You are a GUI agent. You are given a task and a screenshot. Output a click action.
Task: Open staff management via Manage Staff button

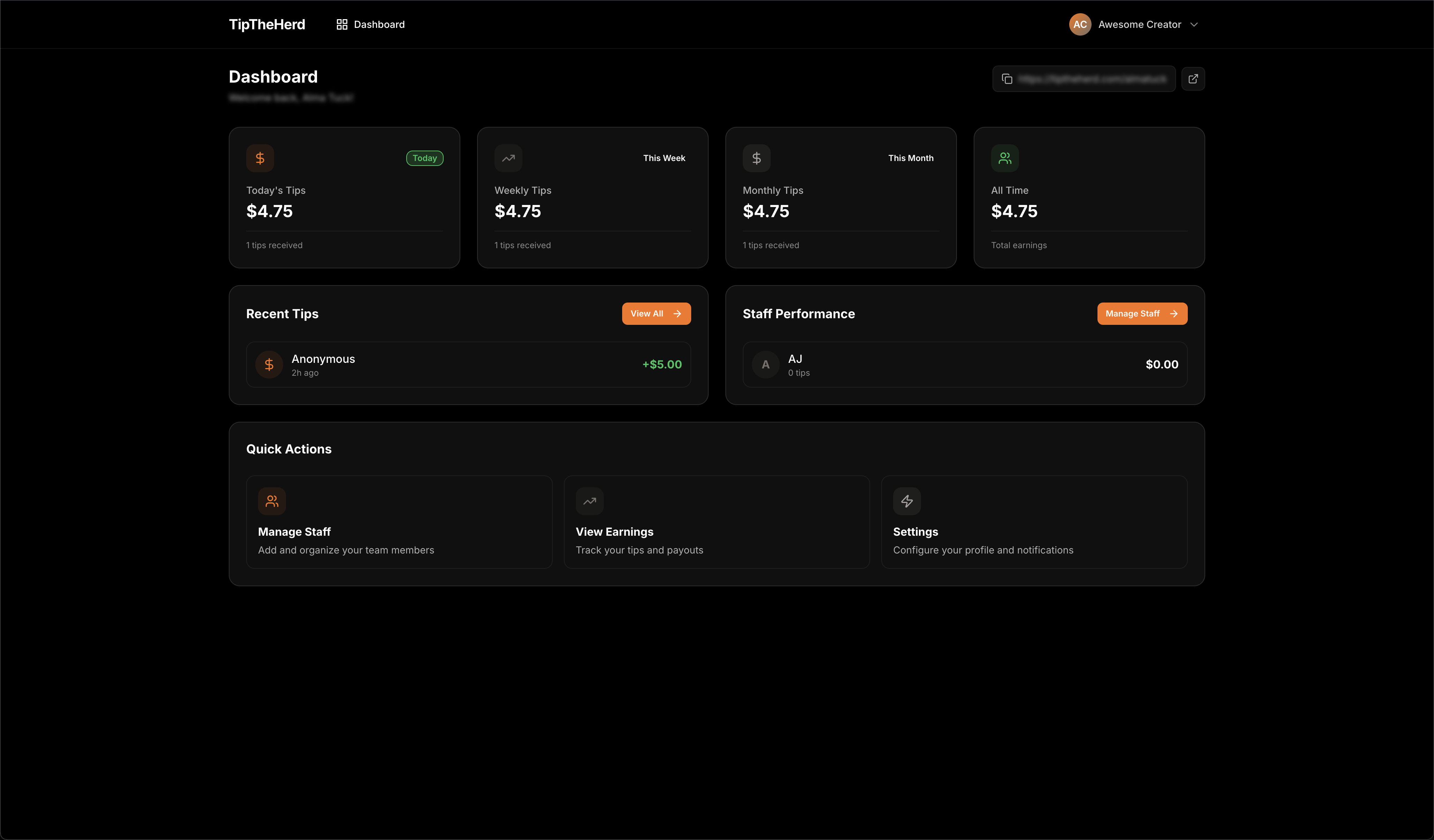click(x=1142, y=313)
